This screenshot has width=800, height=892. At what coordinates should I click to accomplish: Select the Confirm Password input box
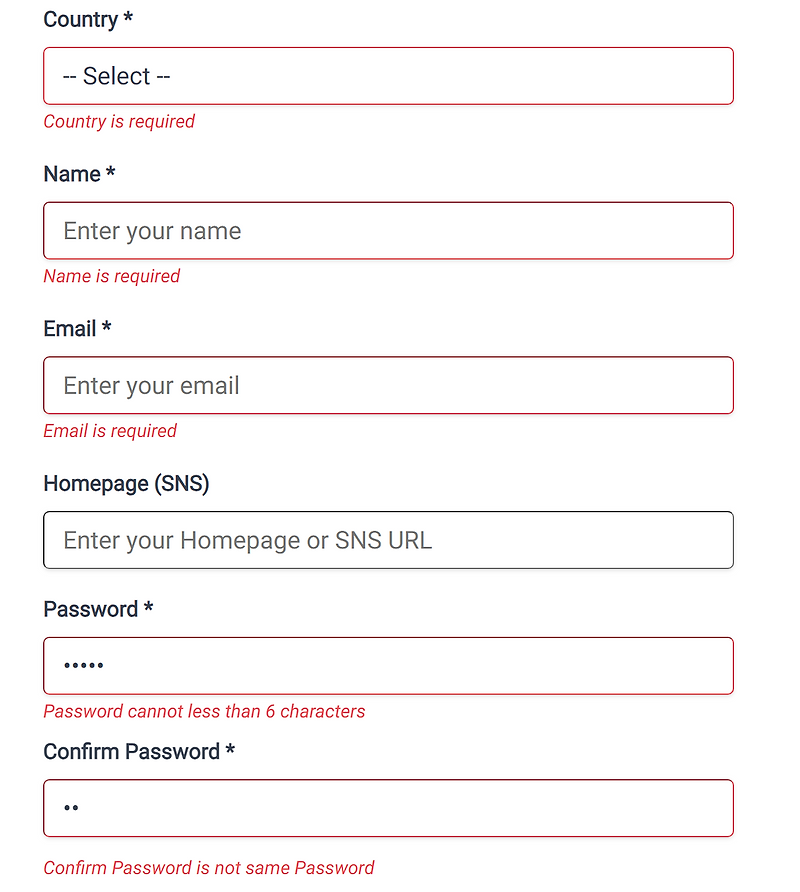coord(388,808)
